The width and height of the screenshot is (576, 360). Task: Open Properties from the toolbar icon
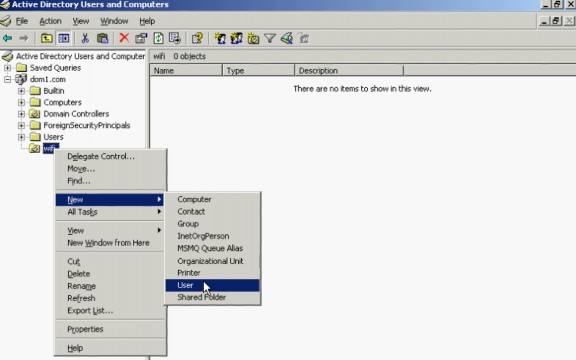[141, 38]
